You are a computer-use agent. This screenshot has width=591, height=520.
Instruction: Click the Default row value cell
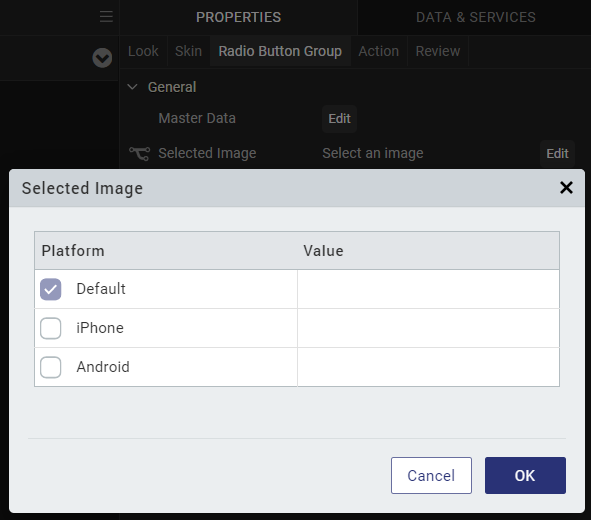point(428,289)
